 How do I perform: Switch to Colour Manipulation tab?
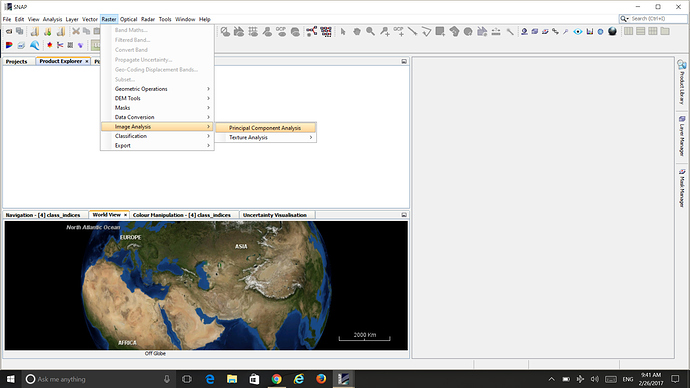pyautogui.click(x=182, y=215)
